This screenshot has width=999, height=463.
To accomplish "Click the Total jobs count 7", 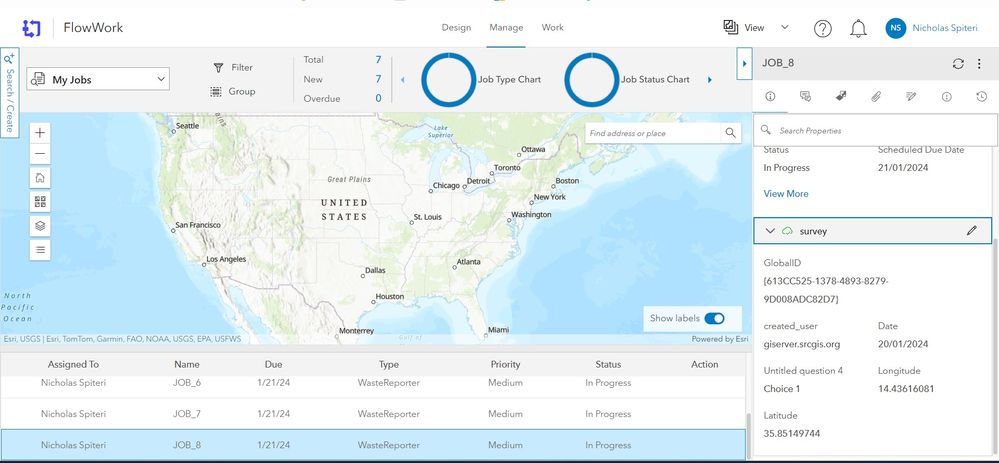I will click(378, 60).
